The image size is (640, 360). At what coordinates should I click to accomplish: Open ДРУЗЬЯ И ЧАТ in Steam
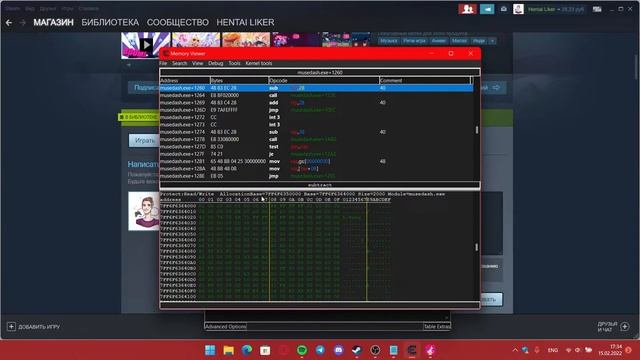tap(613, 327)
